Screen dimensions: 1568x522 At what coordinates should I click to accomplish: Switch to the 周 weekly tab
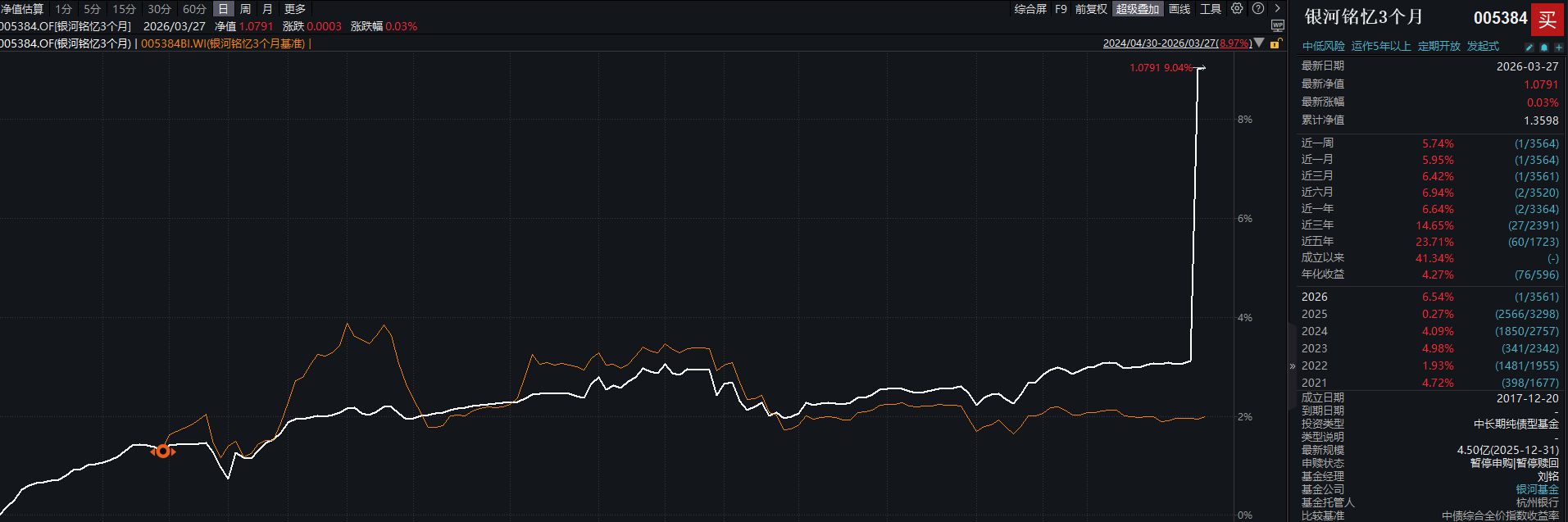(x=245, y=9)
